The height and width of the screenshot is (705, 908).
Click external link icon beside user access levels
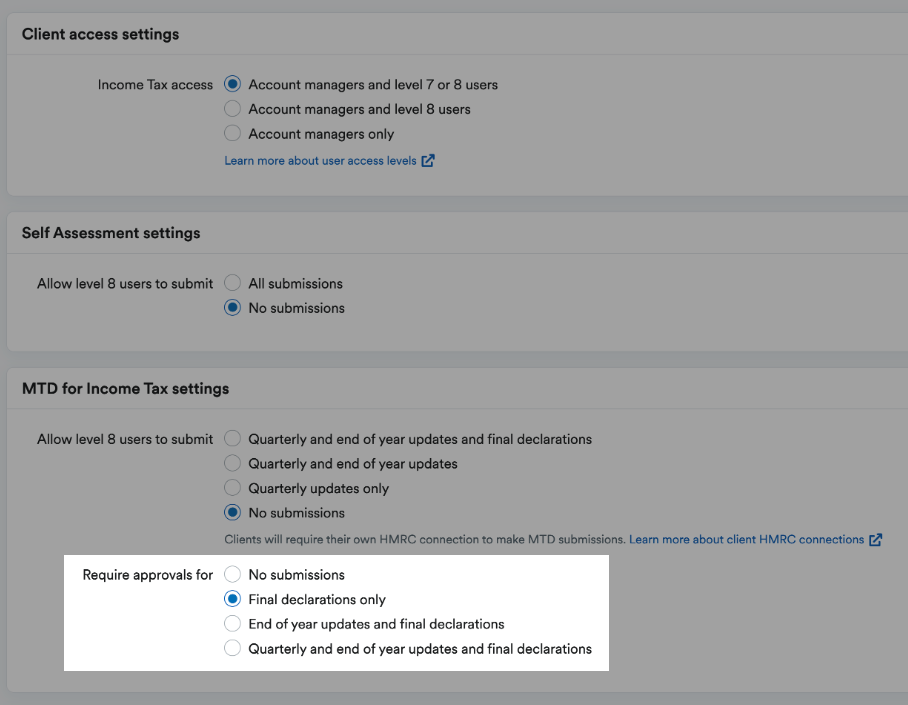point(428,160)
